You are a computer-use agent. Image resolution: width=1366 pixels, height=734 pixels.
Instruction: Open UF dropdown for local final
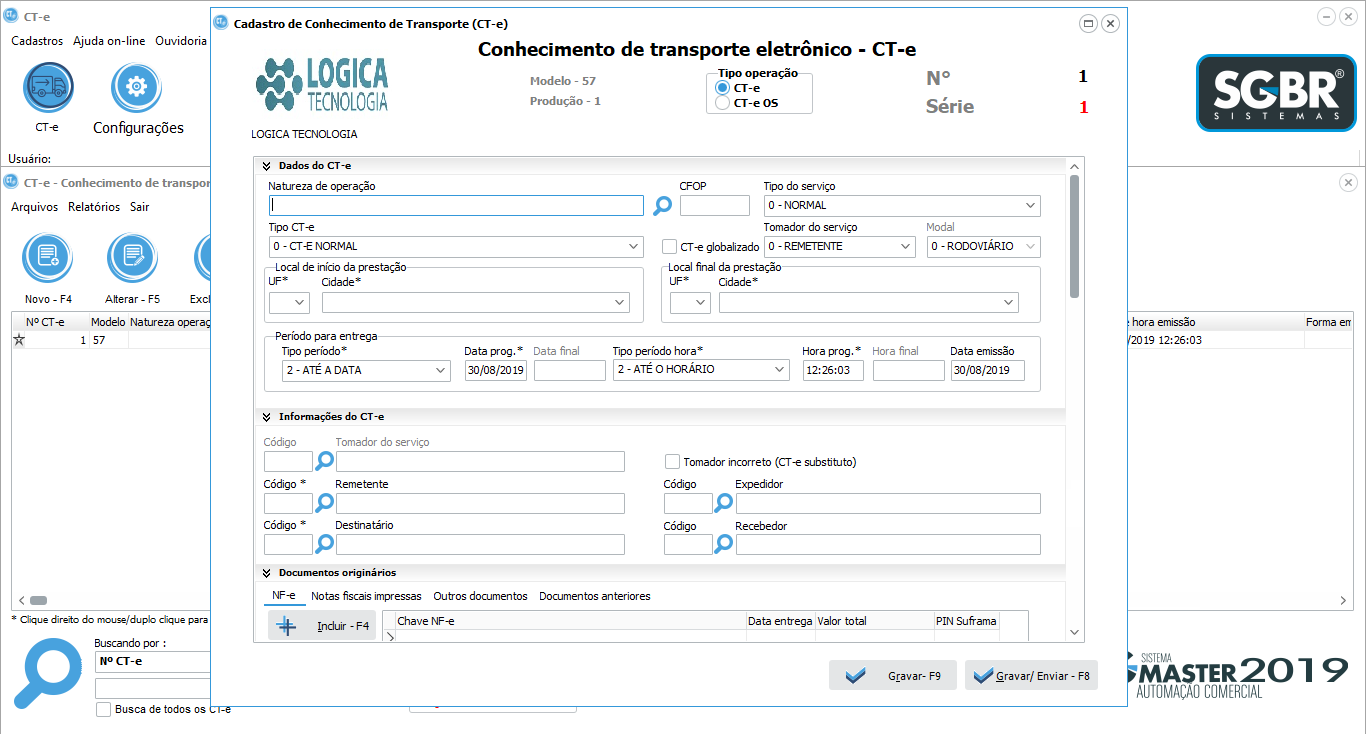690,302
